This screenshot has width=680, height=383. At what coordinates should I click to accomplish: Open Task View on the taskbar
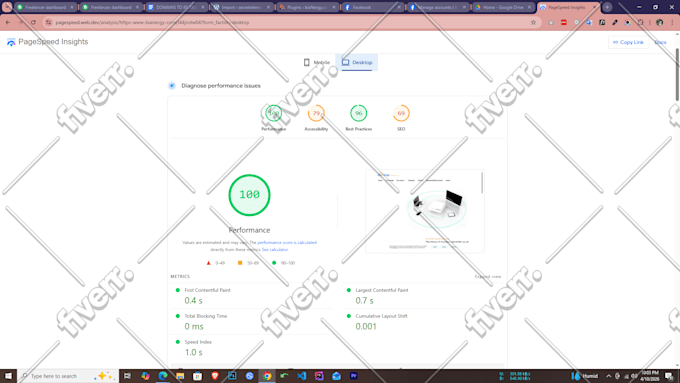pyautogui.click(x=127, y=376)
